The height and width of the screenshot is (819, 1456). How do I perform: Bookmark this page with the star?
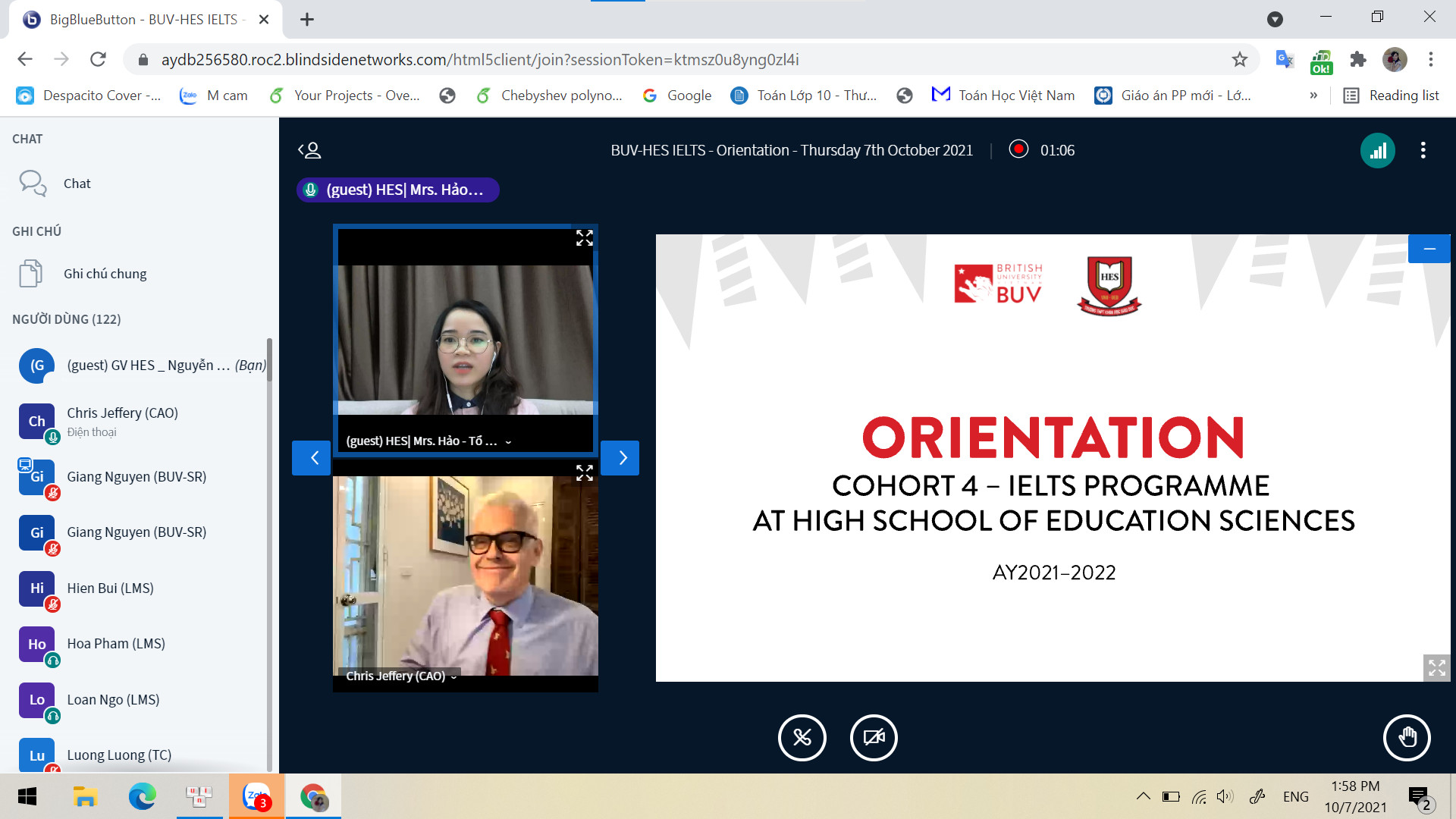1239,59
